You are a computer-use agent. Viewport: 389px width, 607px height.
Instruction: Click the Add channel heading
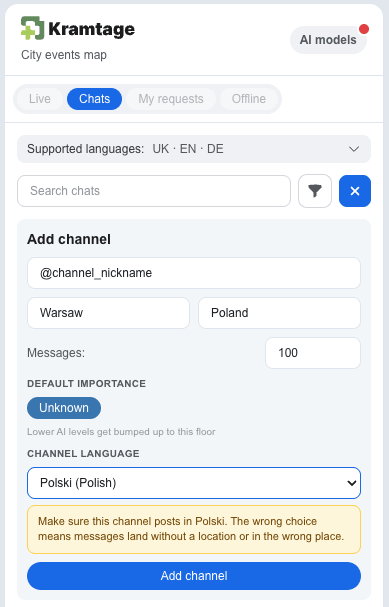tap(69, 239)
